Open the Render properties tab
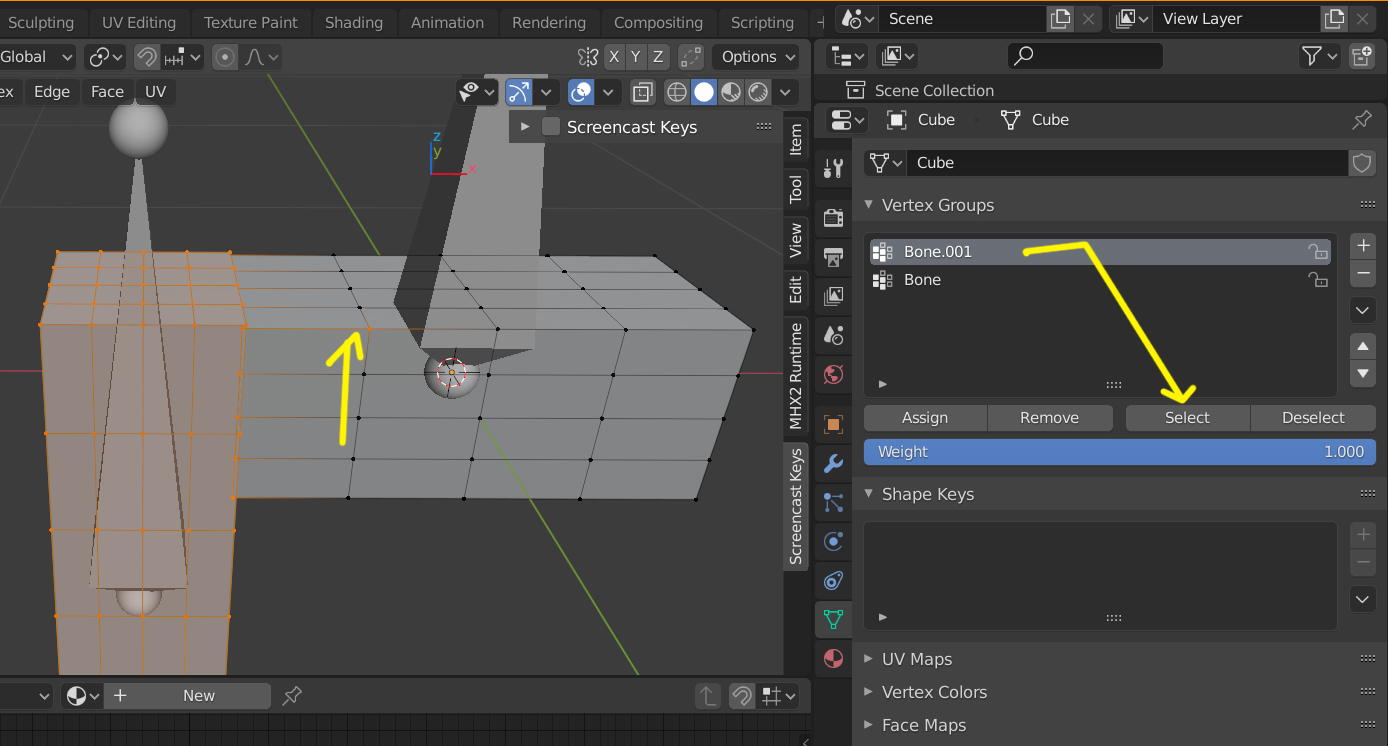Image resolution: width=1388 pixels, height=746 pixels. tap(833, 217)
